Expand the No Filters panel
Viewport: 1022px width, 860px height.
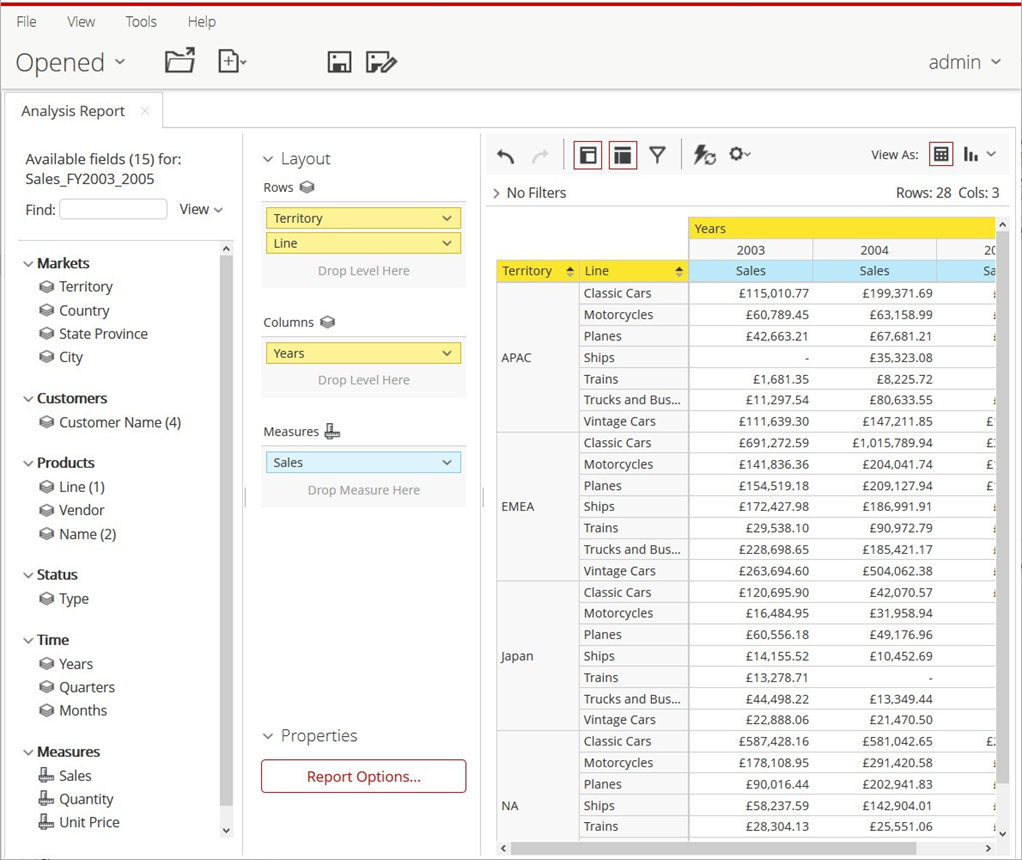pyautogui.click(x=497, y=193)
